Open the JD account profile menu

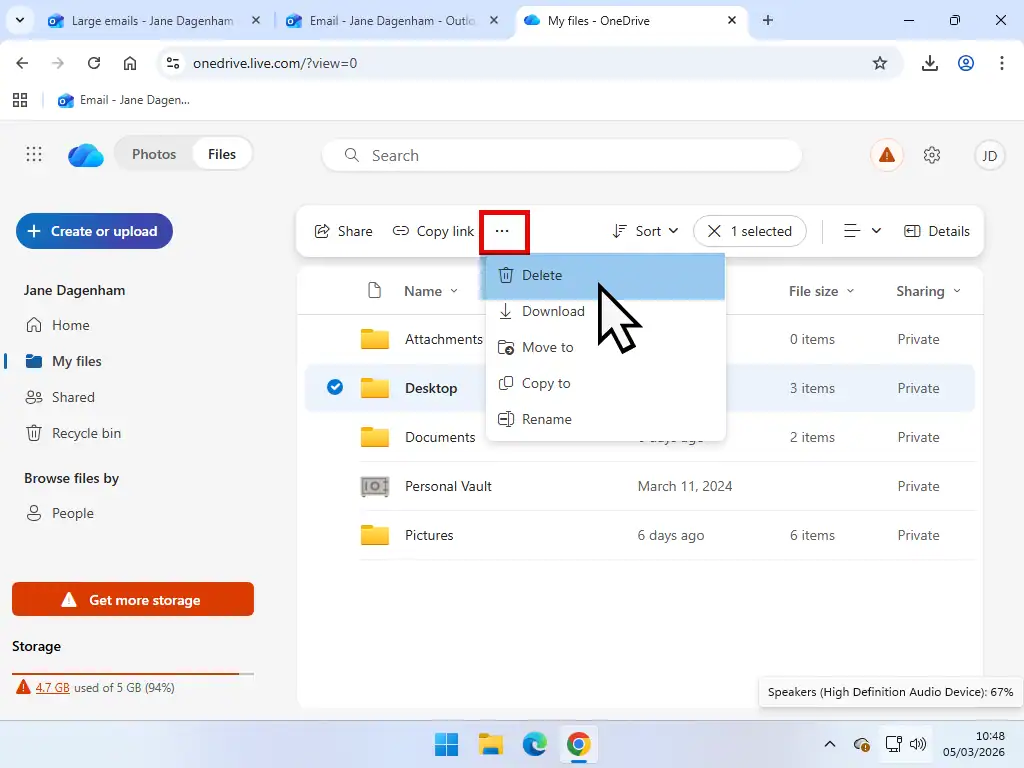[989, 155]
